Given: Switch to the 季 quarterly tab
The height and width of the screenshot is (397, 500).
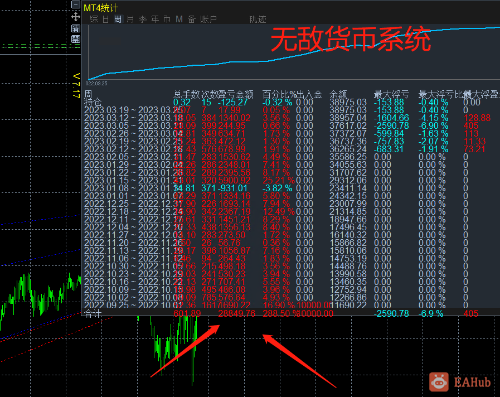Looking at the screenshot, I should pyautogui.click(x=143, y=19).
